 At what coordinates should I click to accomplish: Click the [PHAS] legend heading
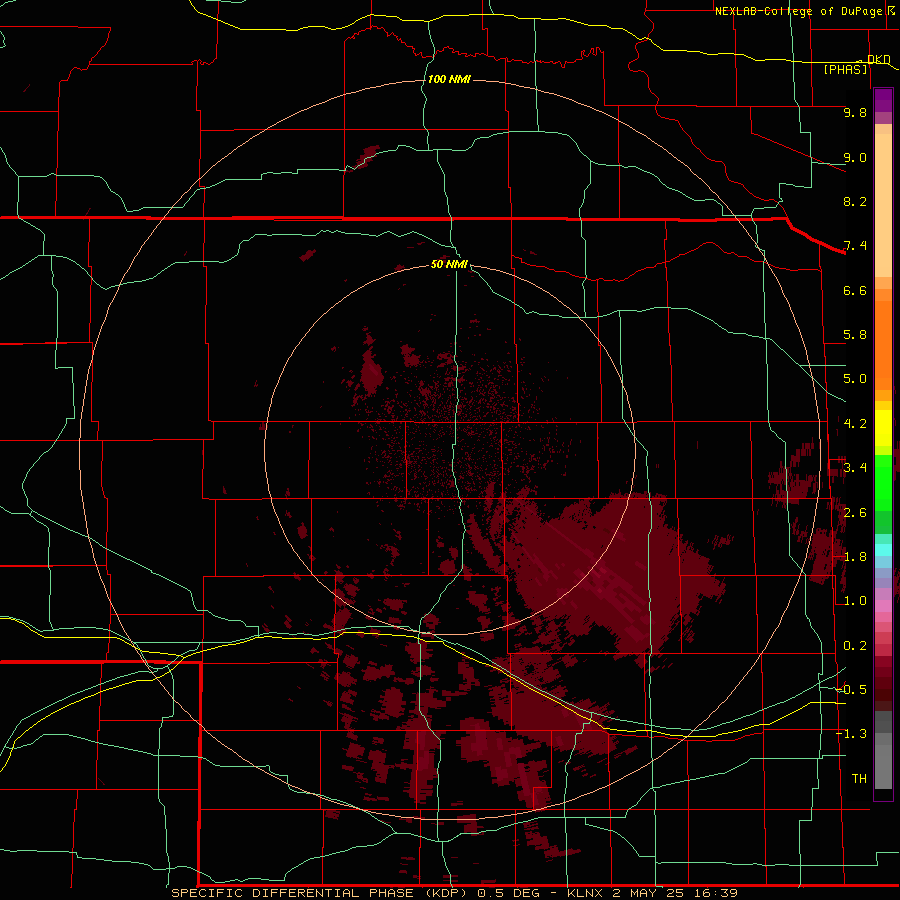click(x=845, y=69)
